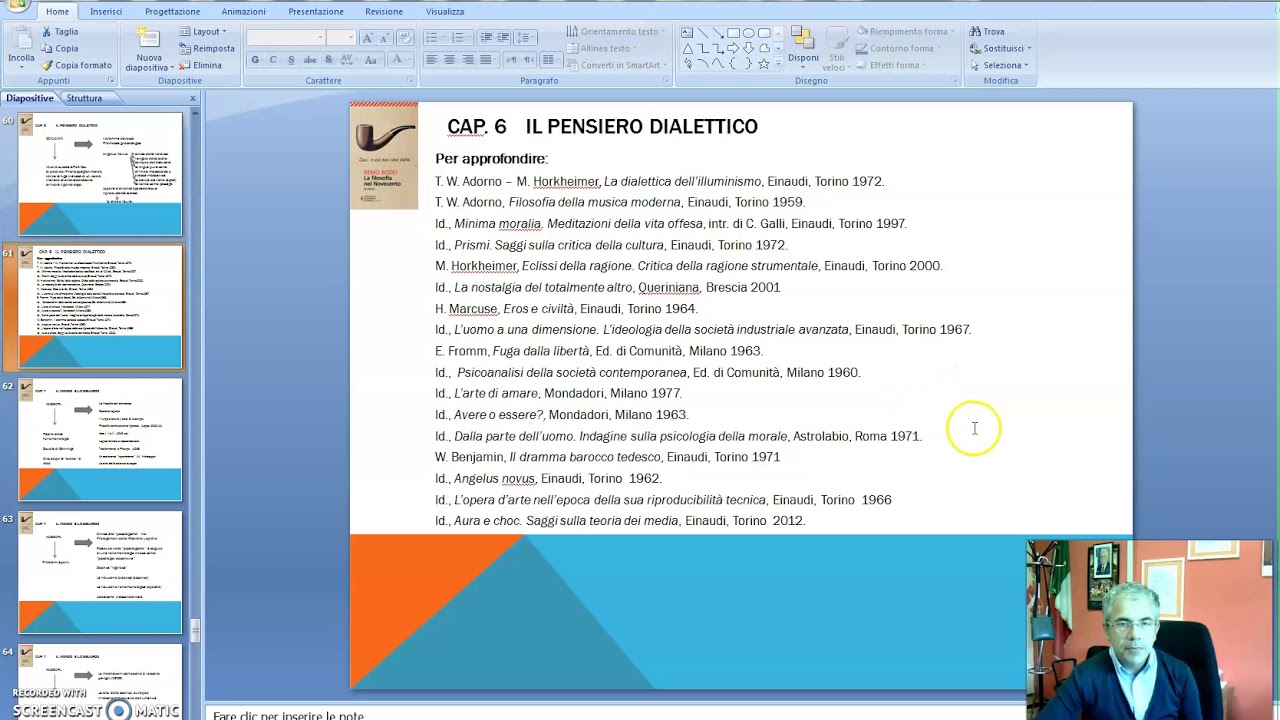Clear all text formatting
Screen dimensions: 1280x720
point(405,38)
